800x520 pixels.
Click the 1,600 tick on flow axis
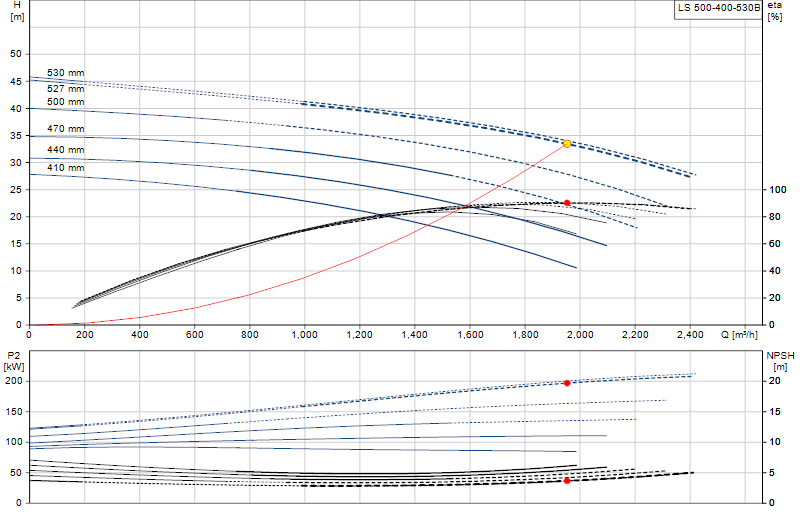[470, 335]
